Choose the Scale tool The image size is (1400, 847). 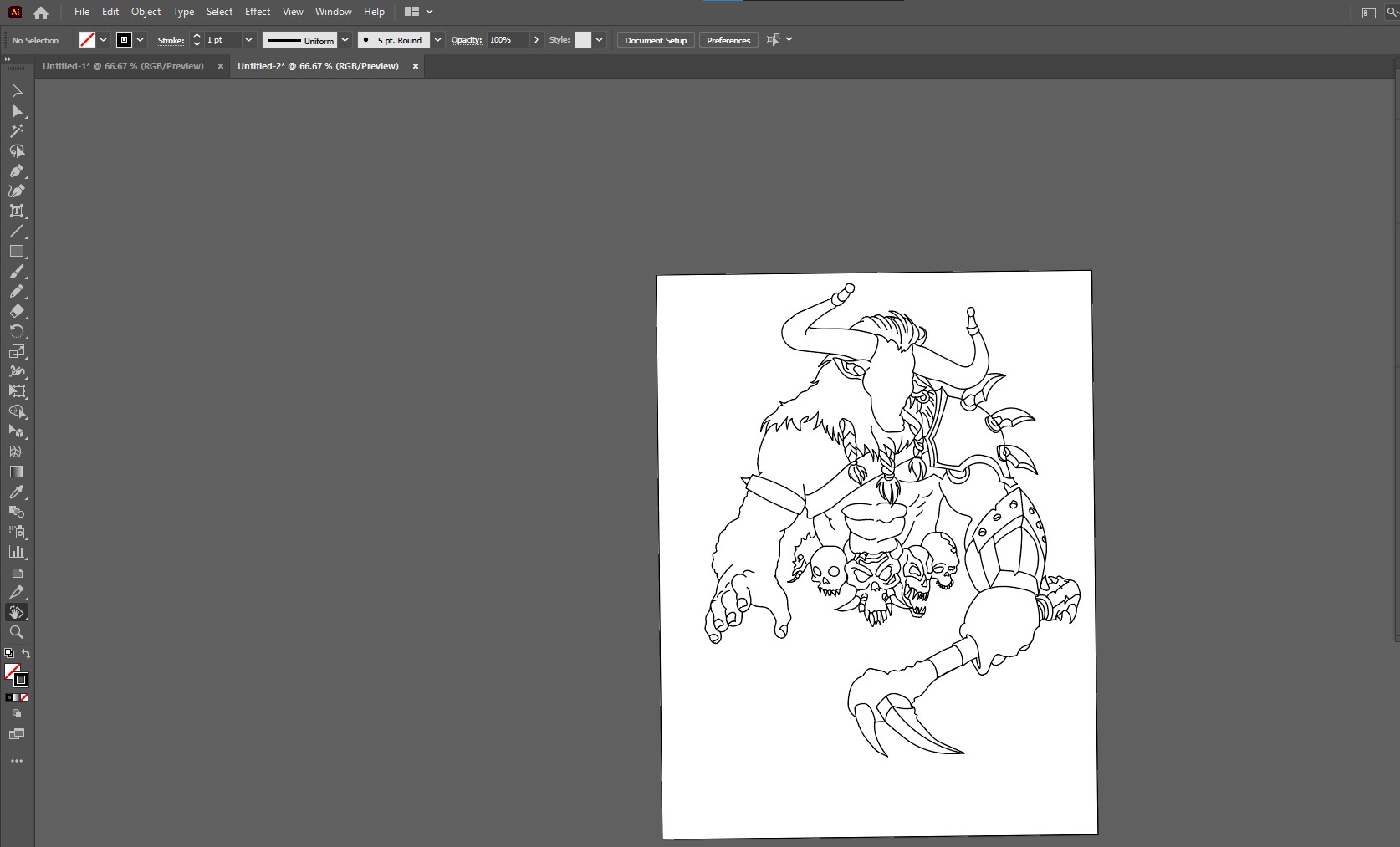[x=16, y=351]
